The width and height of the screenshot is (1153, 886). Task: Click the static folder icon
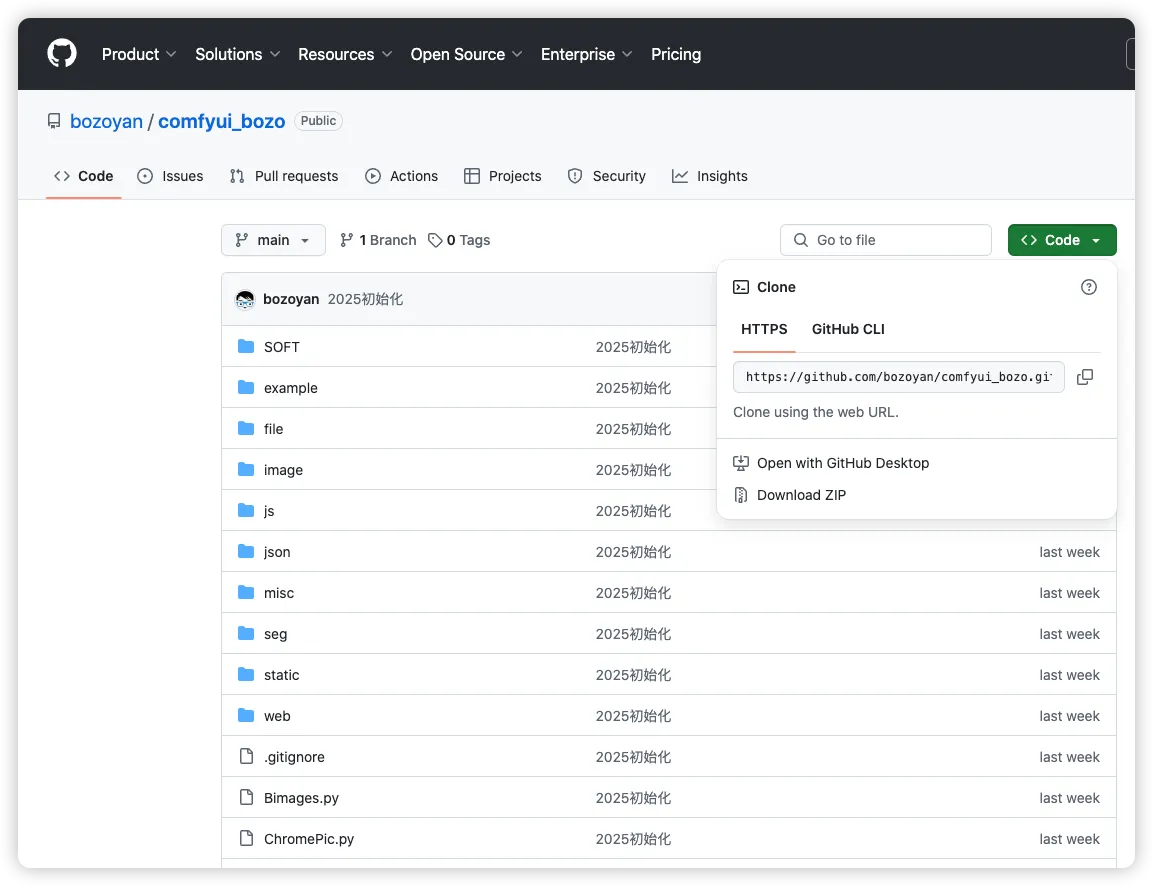(246, 674)
